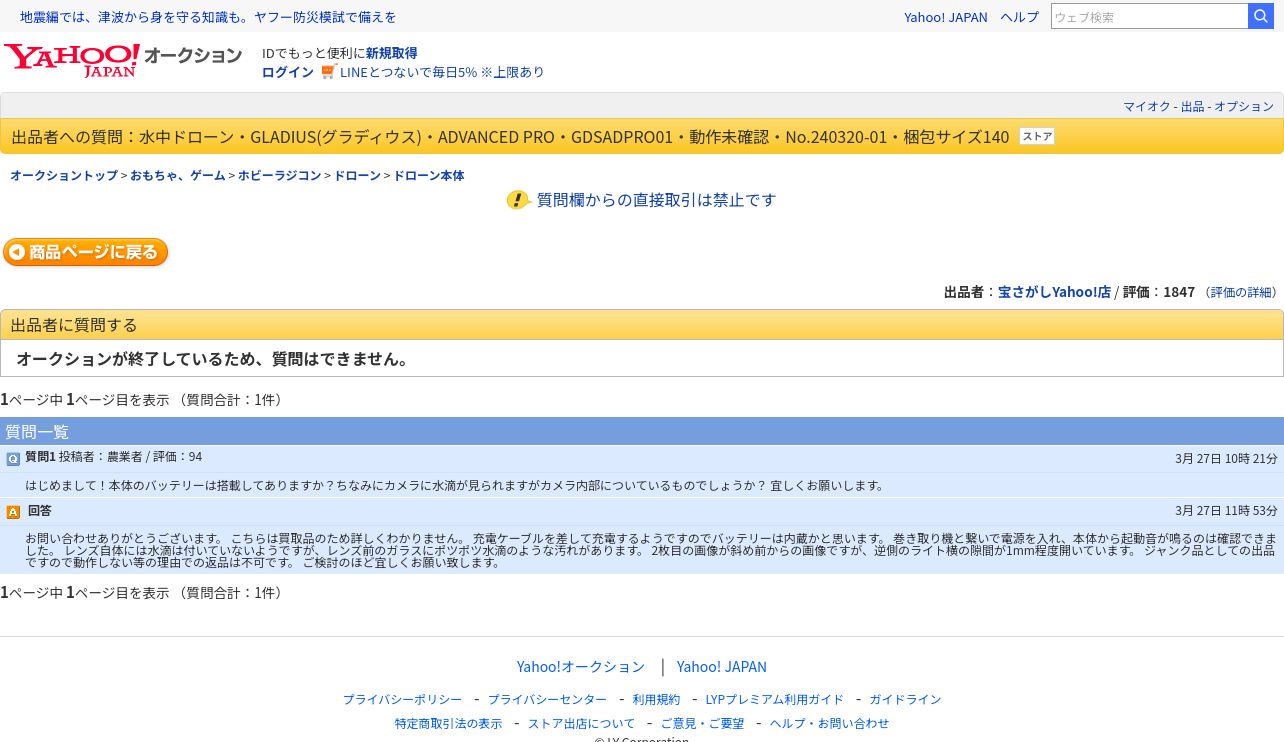This screenshot has width=1284, height=742.
Task: Click answer timestamp 3月 27日 11時 53分
Action: click(x=1226, y=511)
